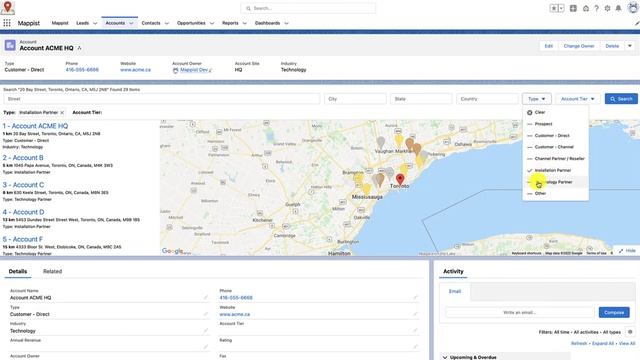The image size is (640, 360).
Task: Select Channel Partner / Reseller option
Action: (556, 158)
